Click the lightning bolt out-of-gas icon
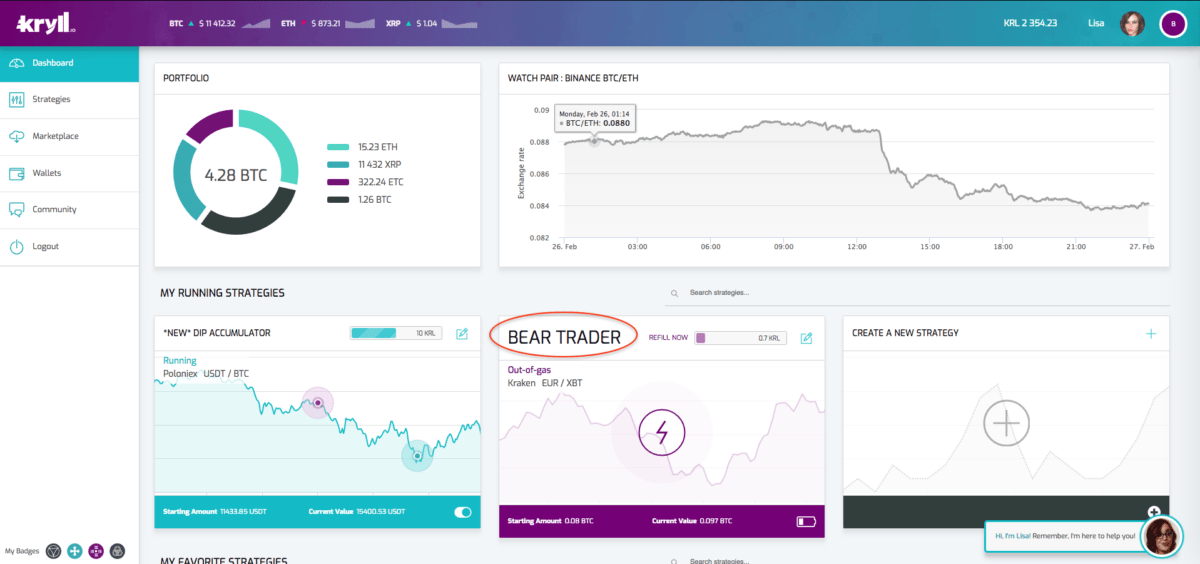The width and height of the screenshot is (1200, 564). pyautogui.click(x=661, y=433)
